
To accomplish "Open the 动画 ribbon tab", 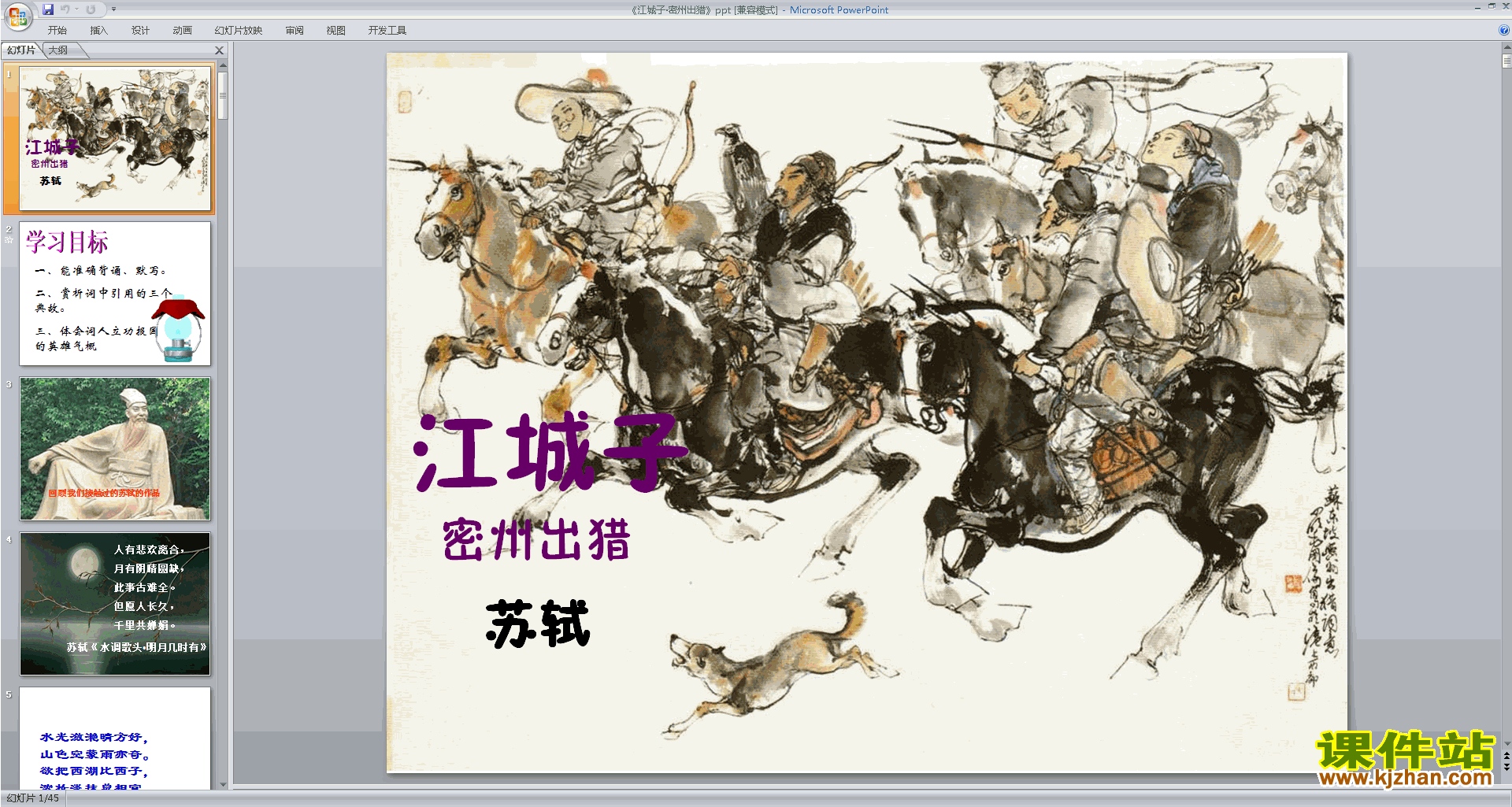I will click(182, 31).
